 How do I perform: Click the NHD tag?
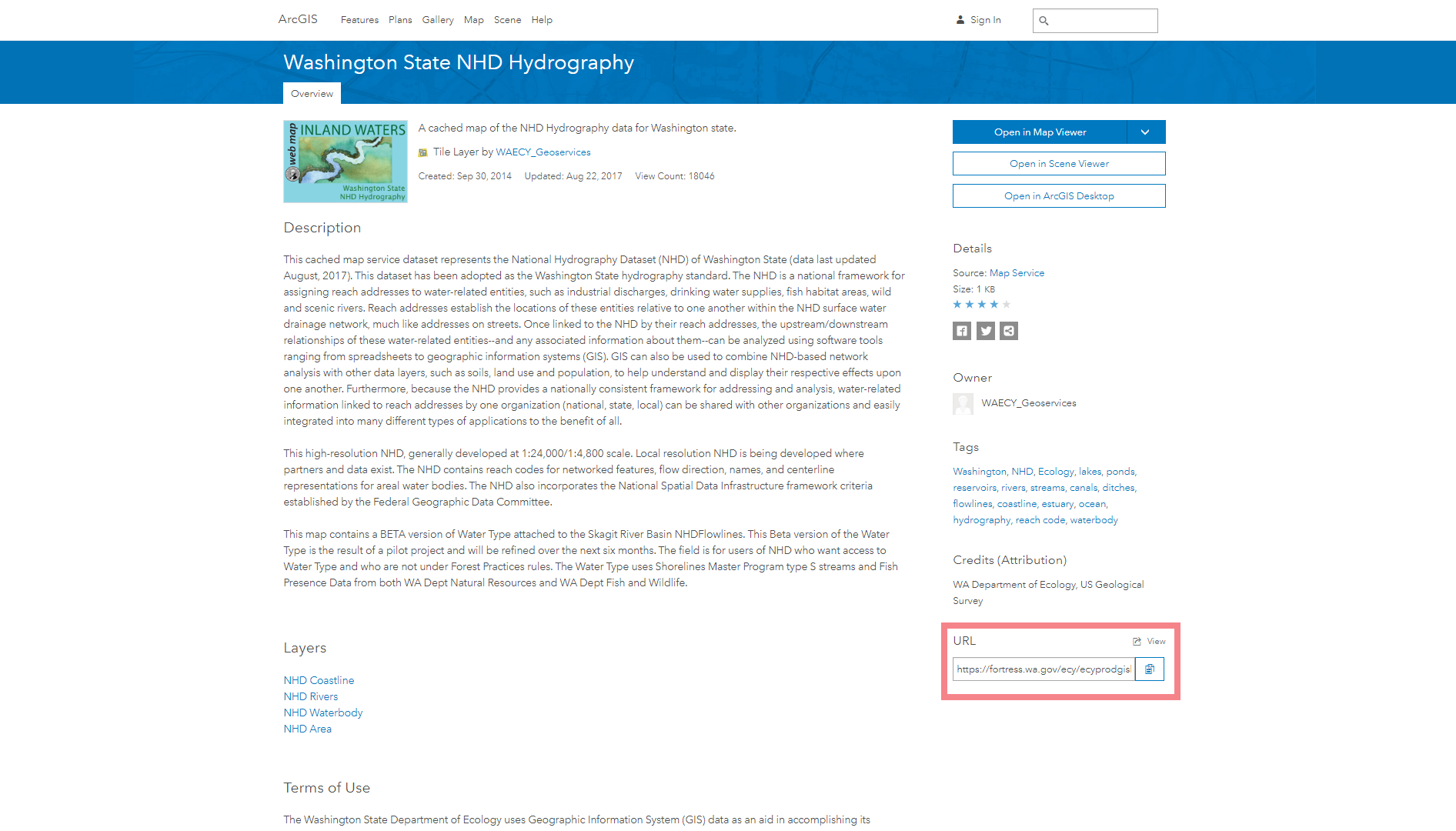tap(1022, 472)
